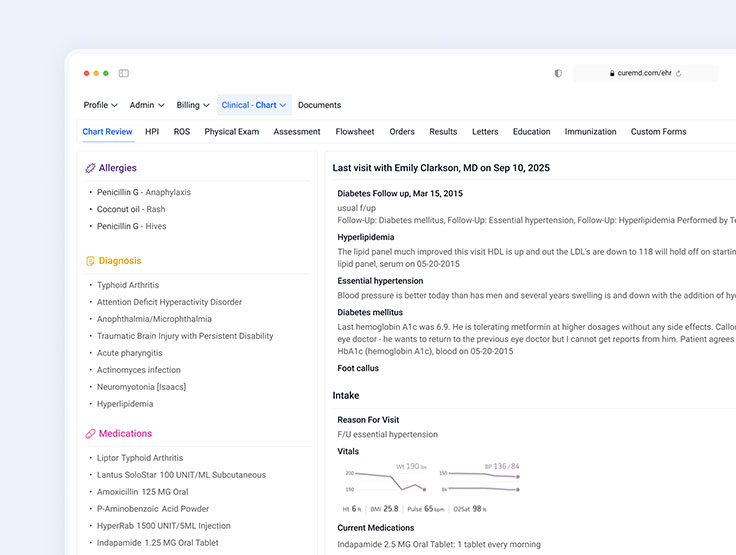Click the Pulse 65 bpm value

425,509
